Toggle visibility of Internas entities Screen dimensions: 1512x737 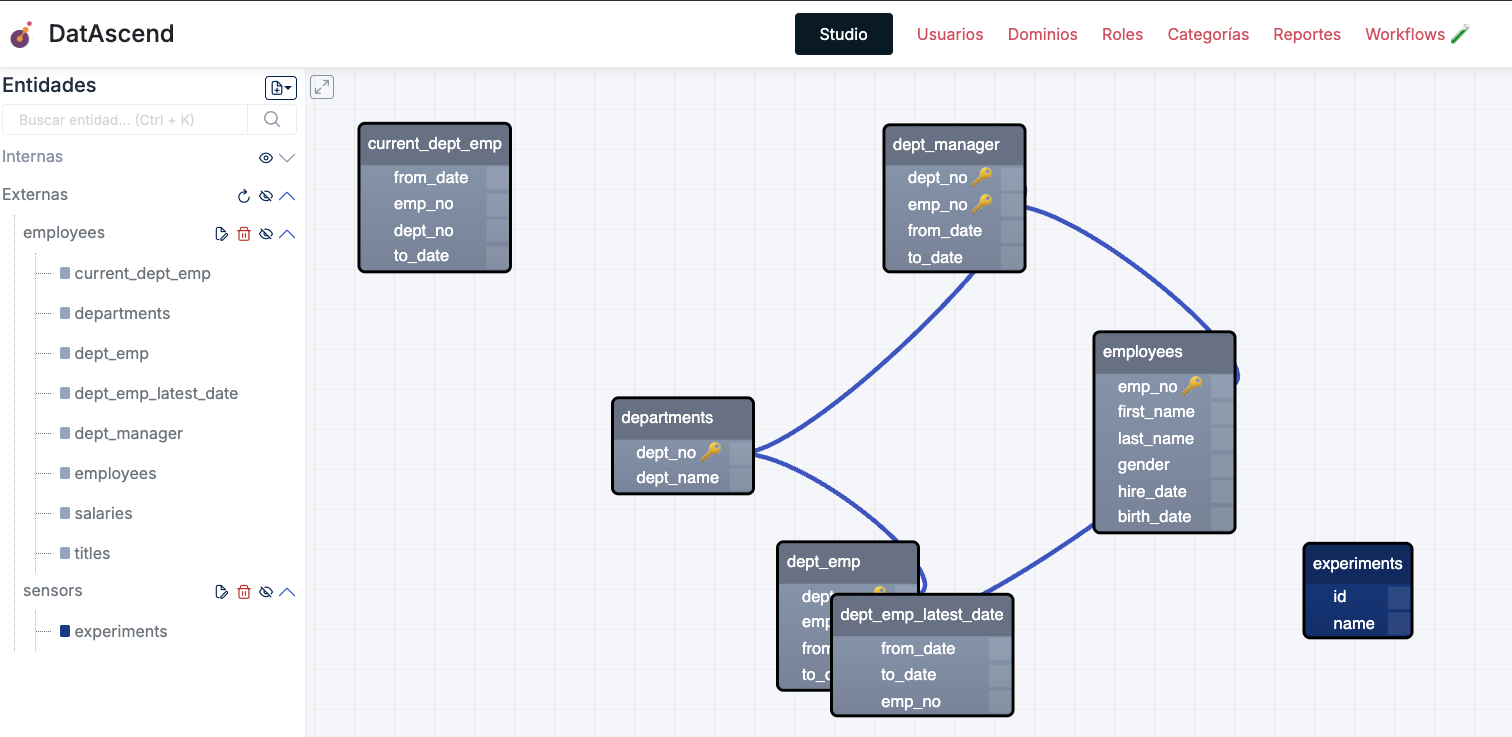click(x=266, y=158)
